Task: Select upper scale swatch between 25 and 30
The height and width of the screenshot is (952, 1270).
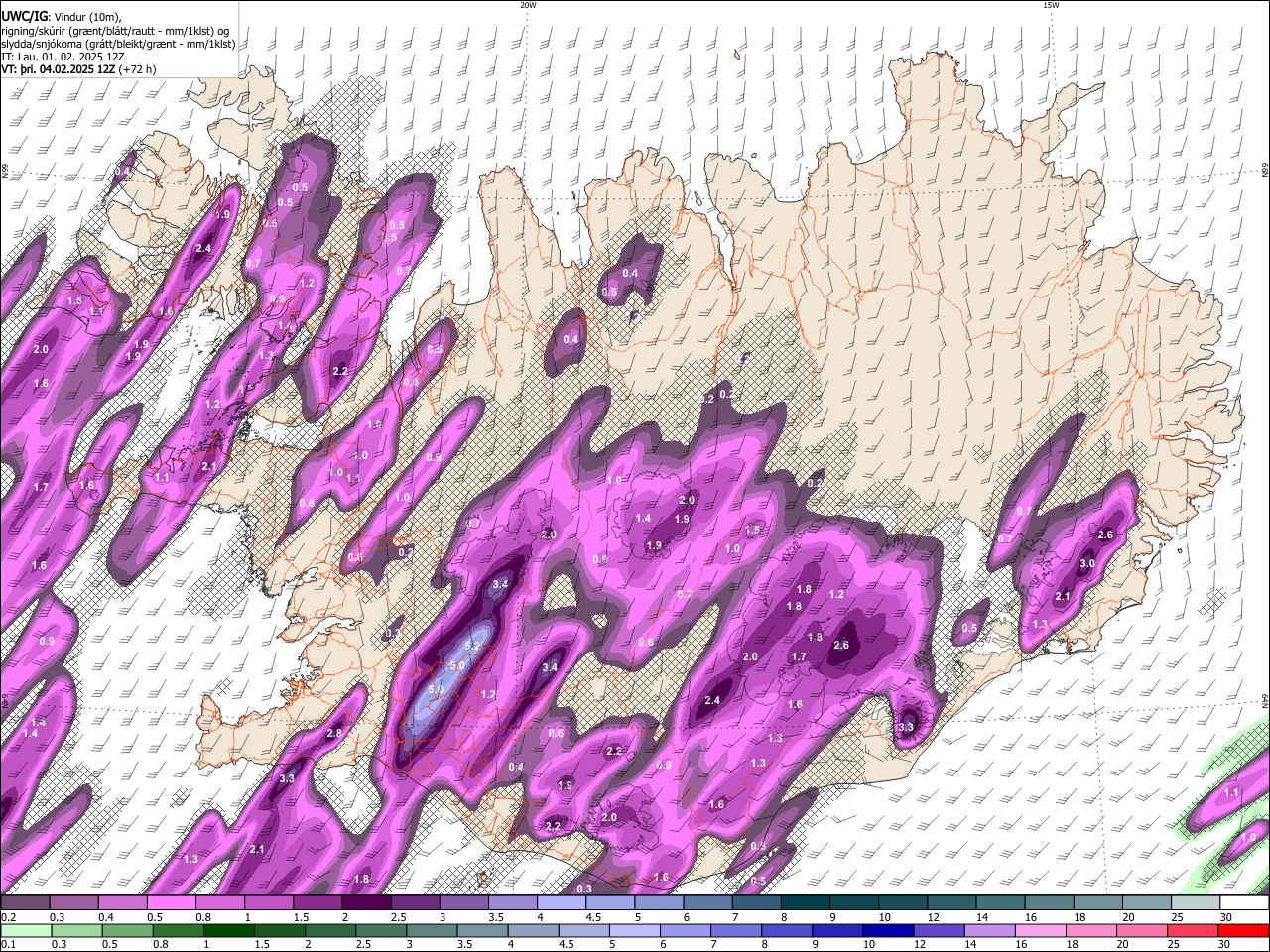Action: [x=1196, y=902]
